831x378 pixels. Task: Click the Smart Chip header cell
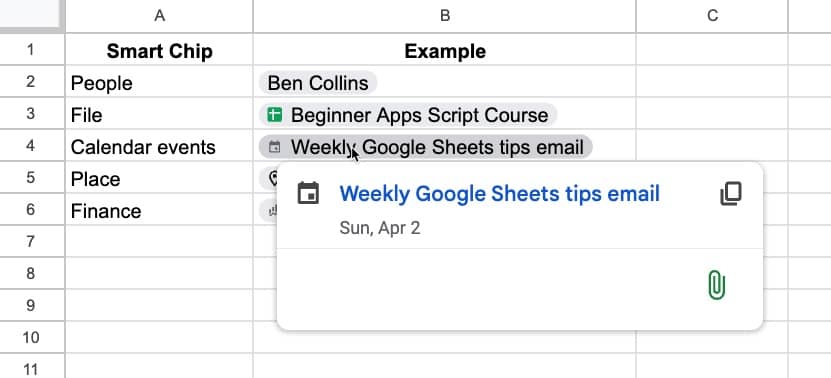[159, 51]
